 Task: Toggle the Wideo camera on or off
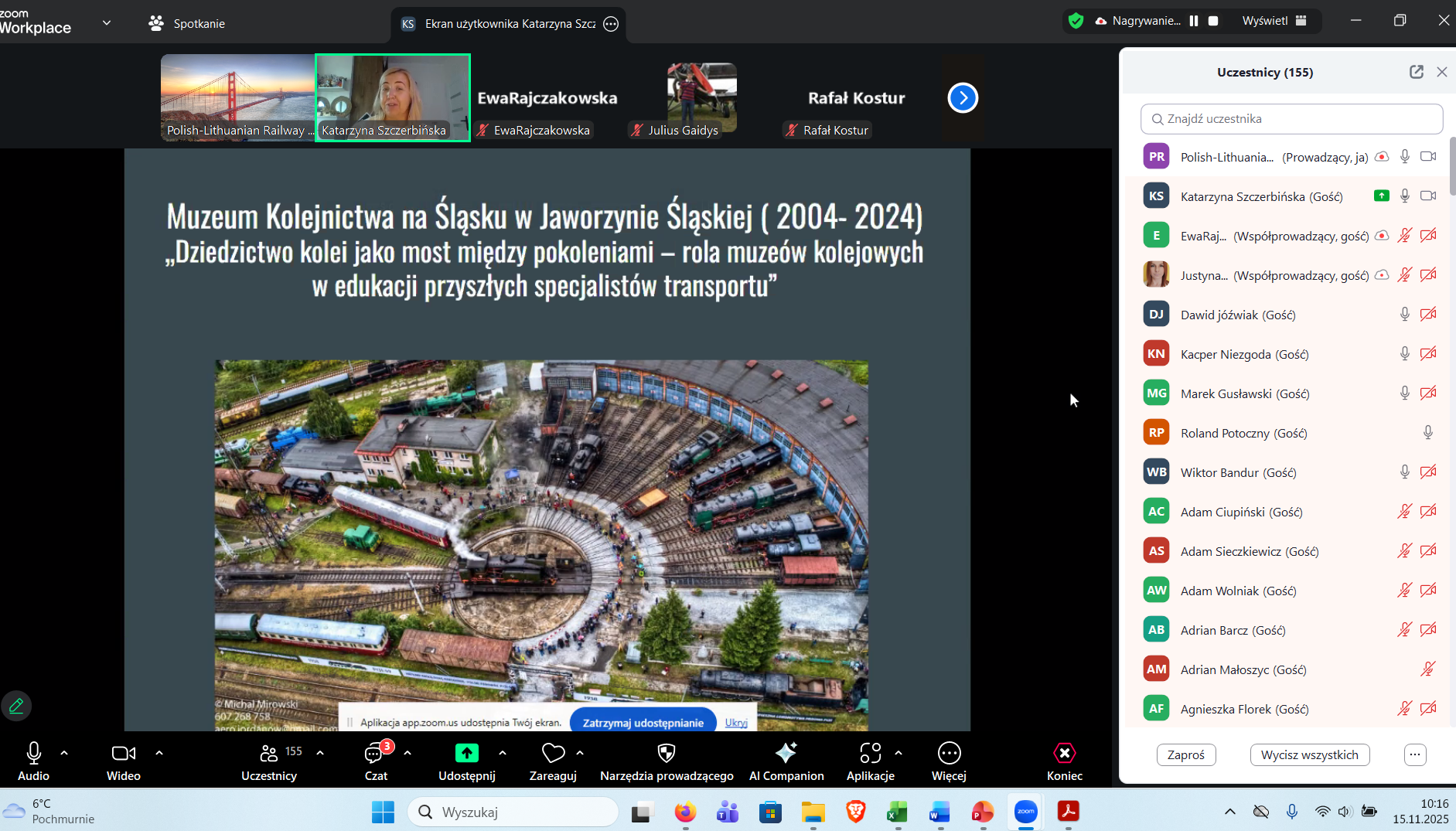pos(123,753)
